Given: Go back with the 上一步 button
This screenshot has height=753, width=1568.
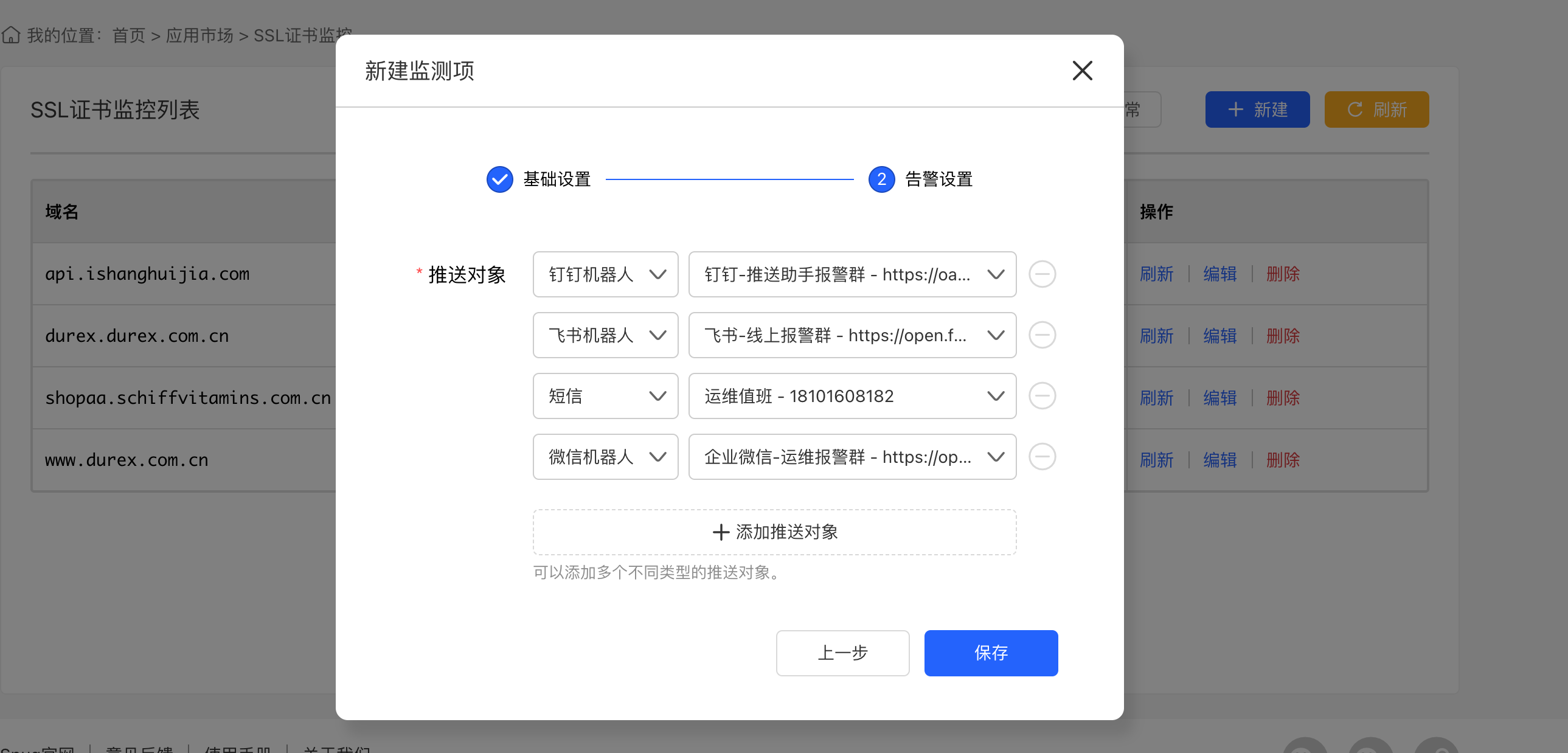Looking at the screenshot, I should pyautogui.click(x=842, y=653).
